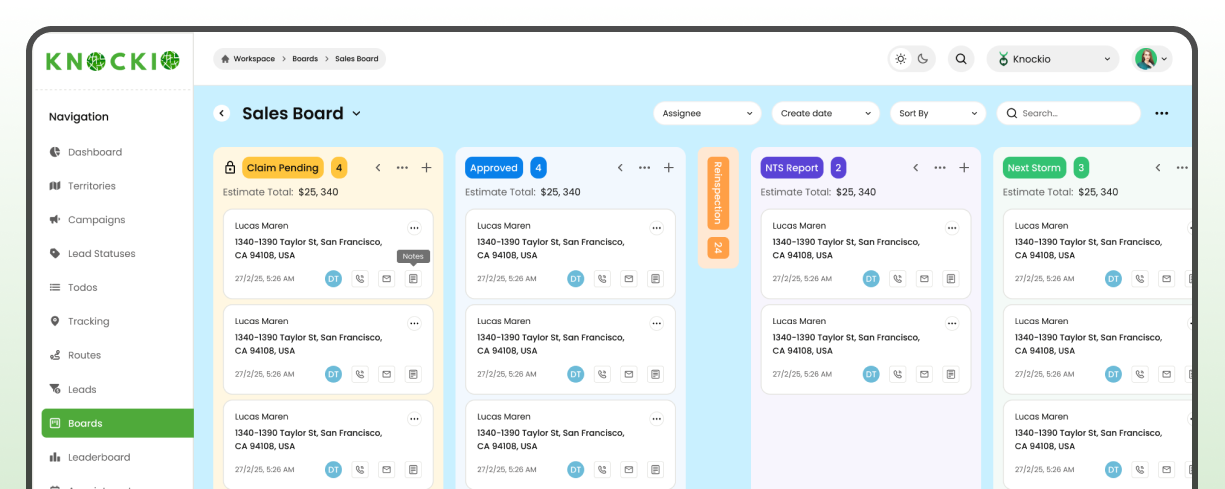The width and height of the screenshot is (1225, 489).
Task: Open the Assignee filter dropdown
Action: tap(708, 114)
